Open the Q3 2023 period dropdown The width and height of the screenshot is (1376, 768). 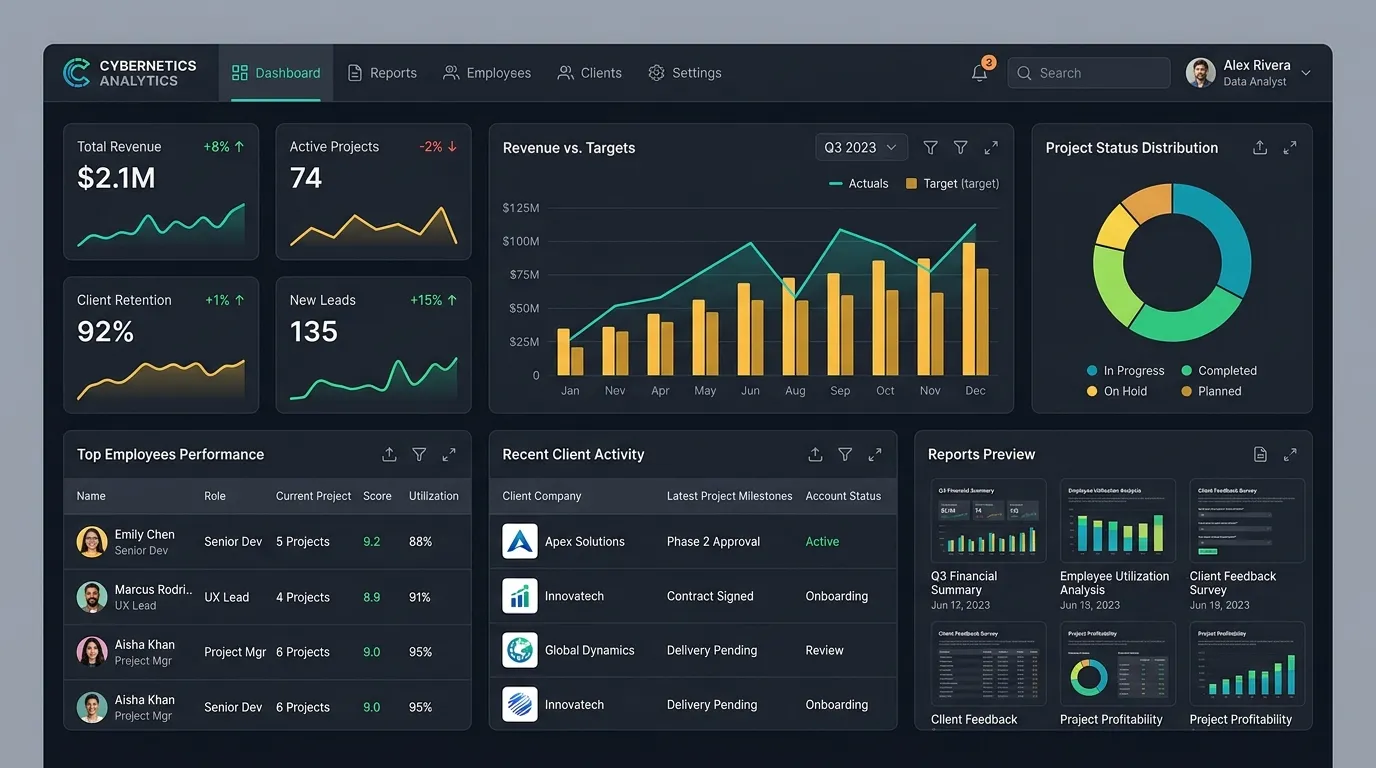pos(861,148)
